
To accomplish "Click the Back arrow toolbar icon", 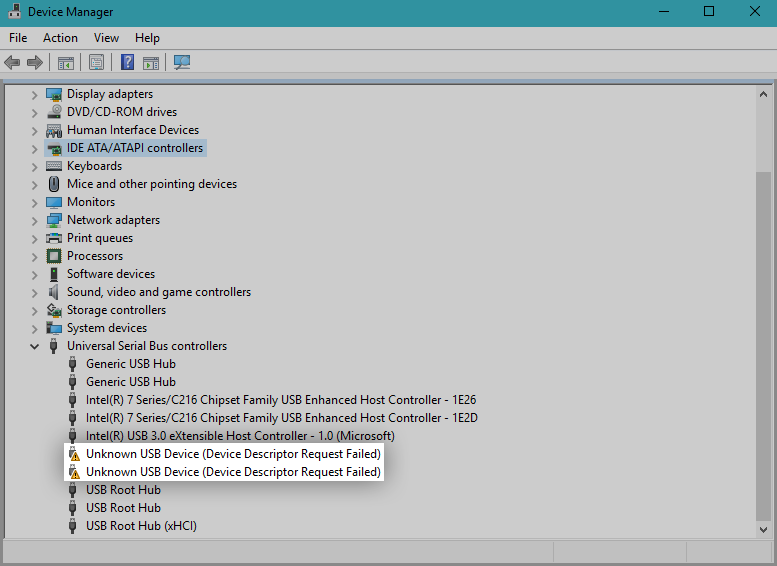I will point(12,62).
